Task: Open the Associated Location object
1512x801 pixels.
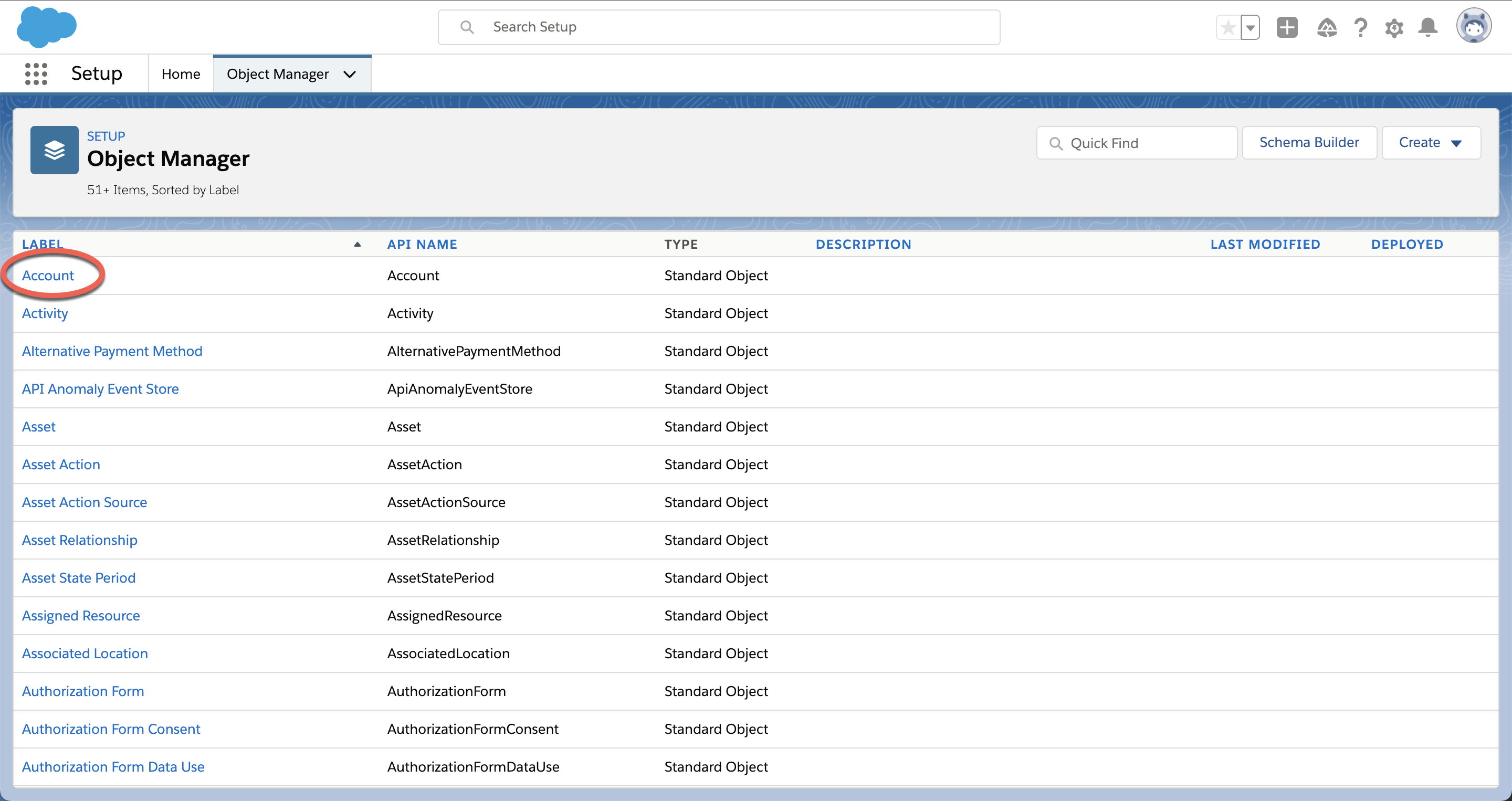Action: (85, 653)
